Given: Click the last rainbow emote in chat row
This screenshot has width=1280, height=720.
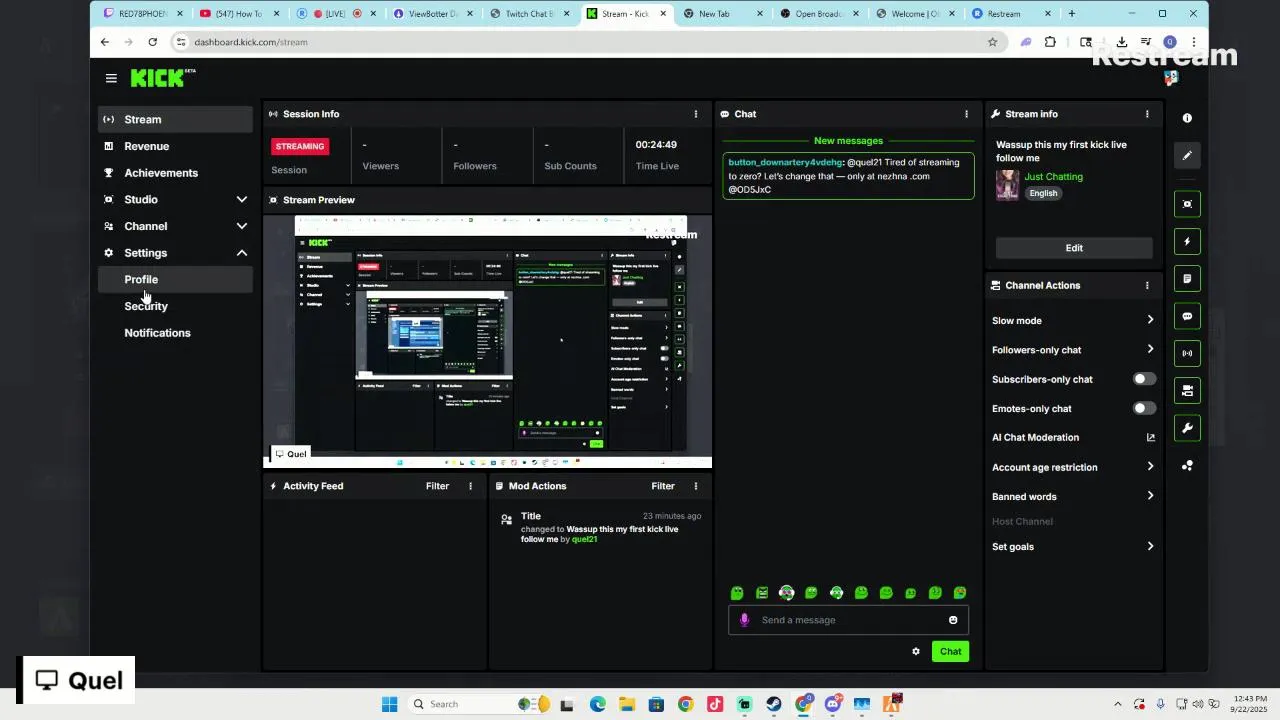Looking at the screenshot, I should tap(960, 593).
